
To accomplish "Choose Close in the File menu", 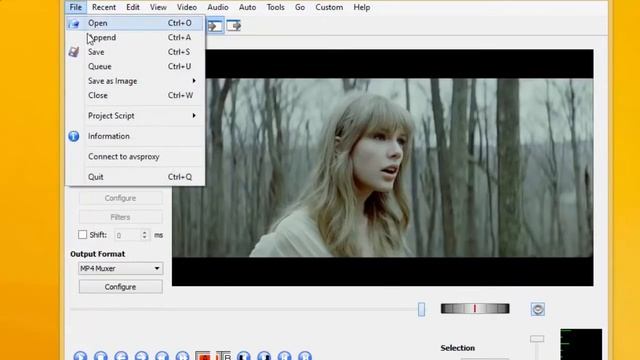I will [x=135, y=96].
